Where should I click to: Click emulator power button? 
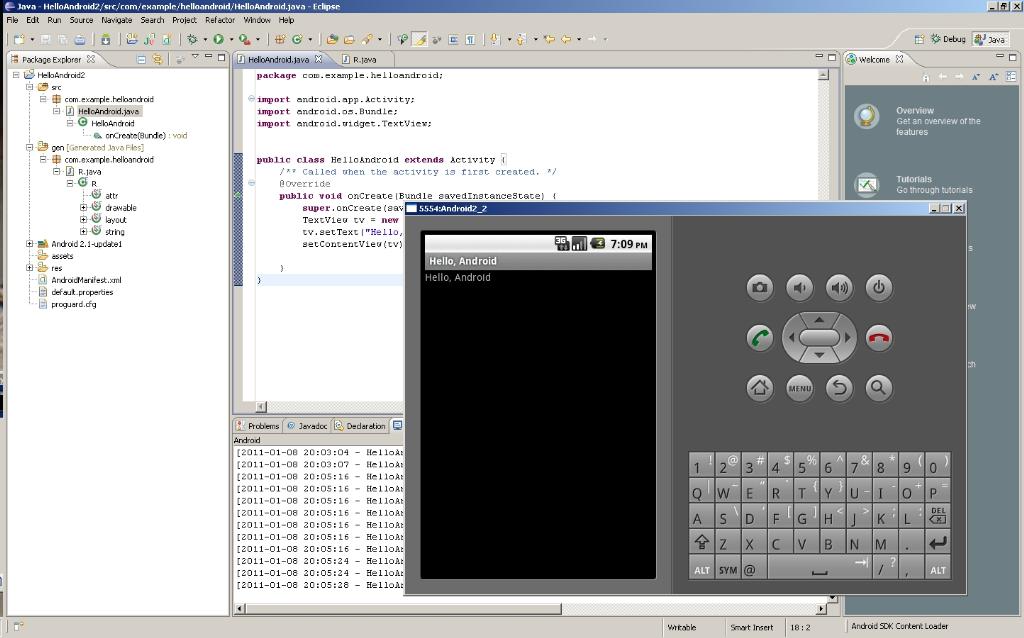click(x=879, y=287)
